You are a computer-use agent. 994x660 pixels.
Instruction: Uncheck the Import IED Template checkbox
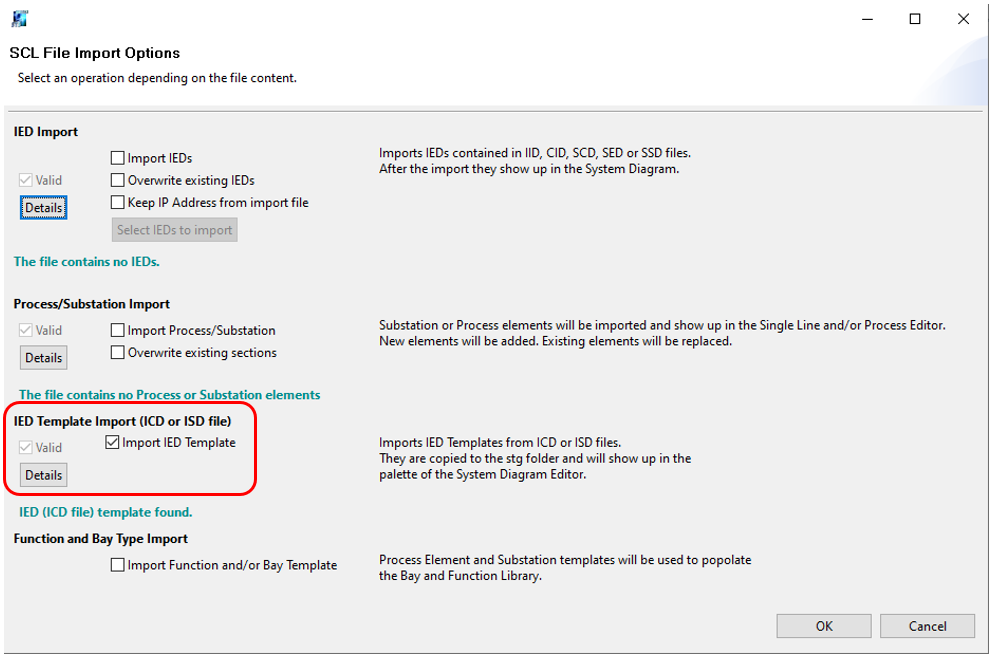pos(112,443)
